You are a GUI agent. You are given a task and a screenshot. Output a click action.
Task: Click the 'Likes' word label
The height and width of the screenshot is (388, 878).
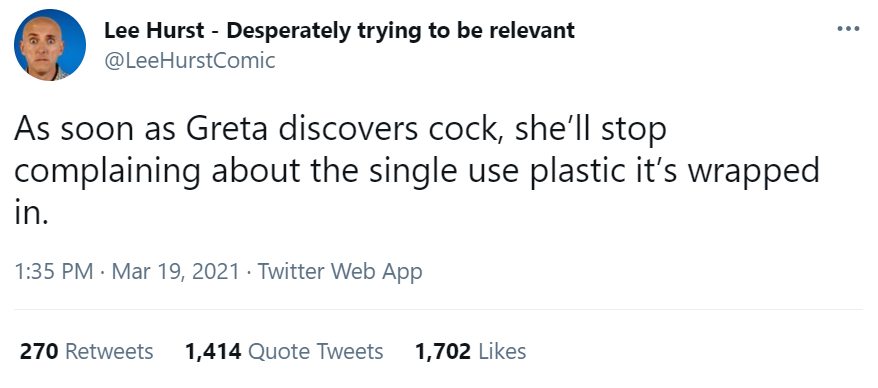pos(503,352)
